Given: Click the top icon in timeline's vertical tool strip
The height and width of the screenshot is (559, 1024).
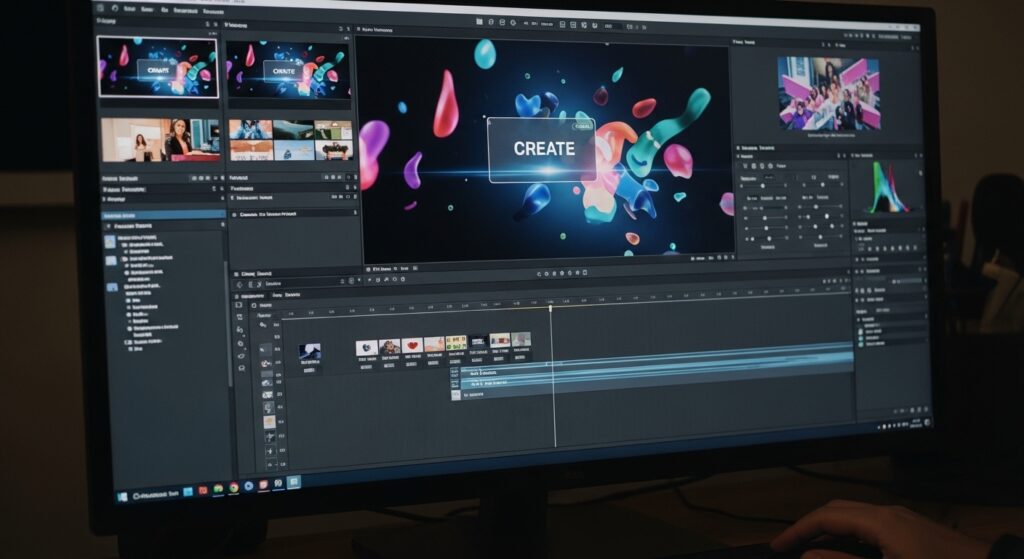Looking at the screenshot, I should coord(238,305).
